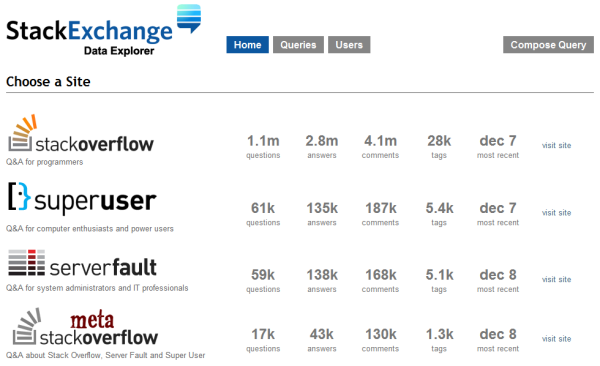Viewport: 600px width, 366px height.
Task: Visit site link for Server Fault
Action: click(556, 279)
